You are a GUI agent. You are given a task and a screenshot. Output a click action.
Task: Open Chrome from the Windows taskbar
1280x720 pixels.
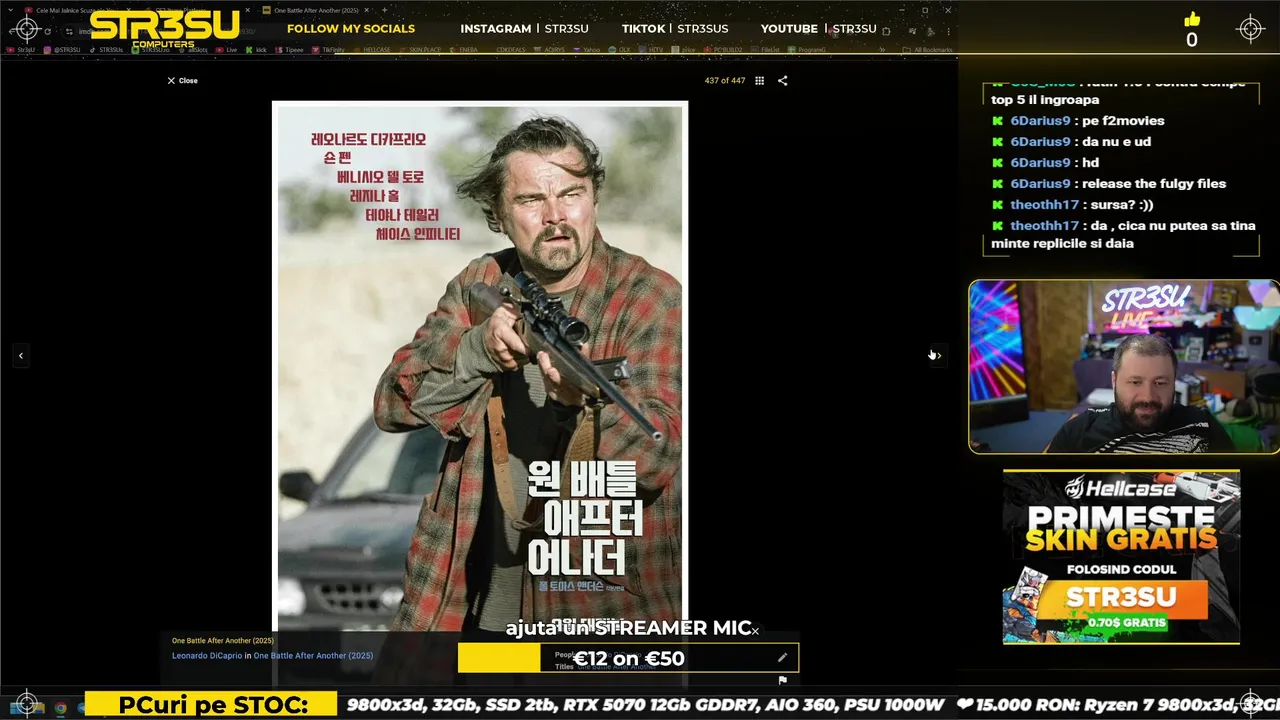point(60,708)
